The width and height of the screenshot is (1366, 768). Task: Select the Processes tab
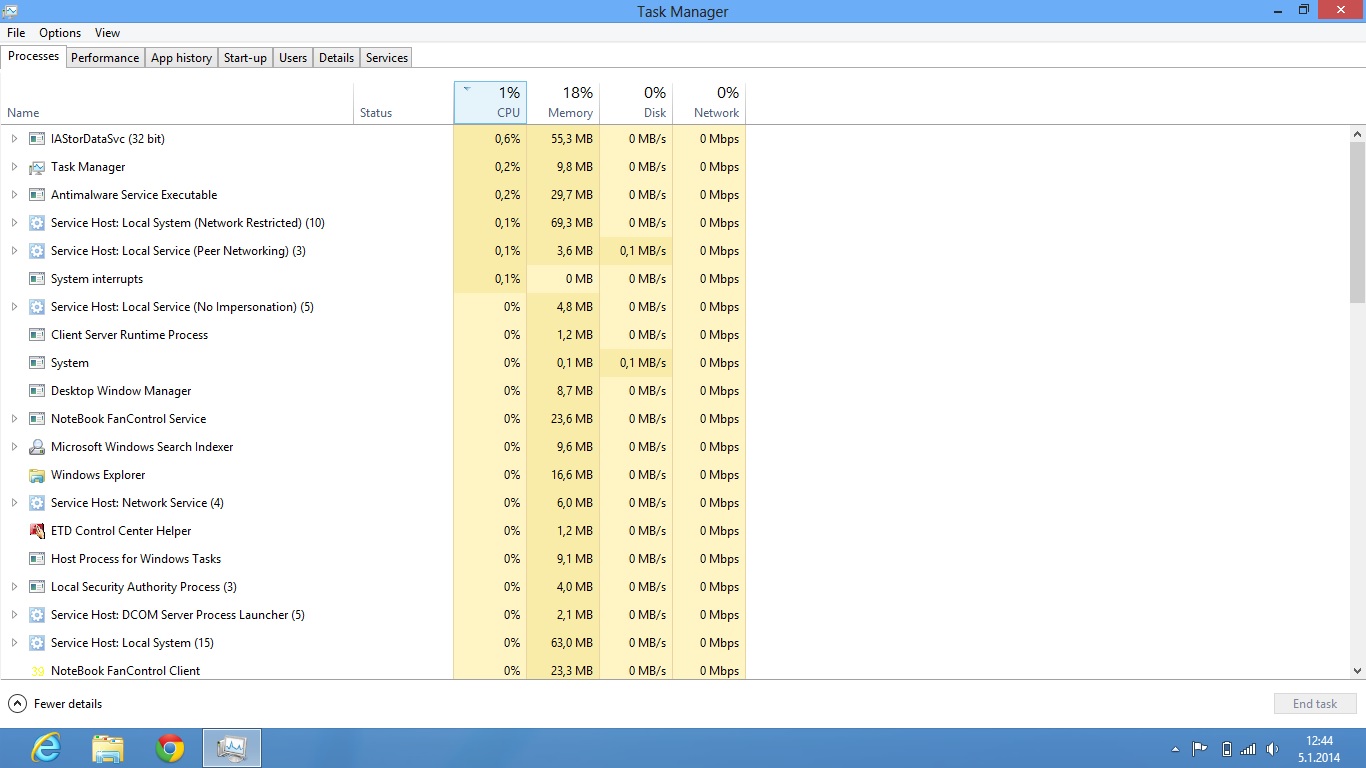[x=33, y=56]
